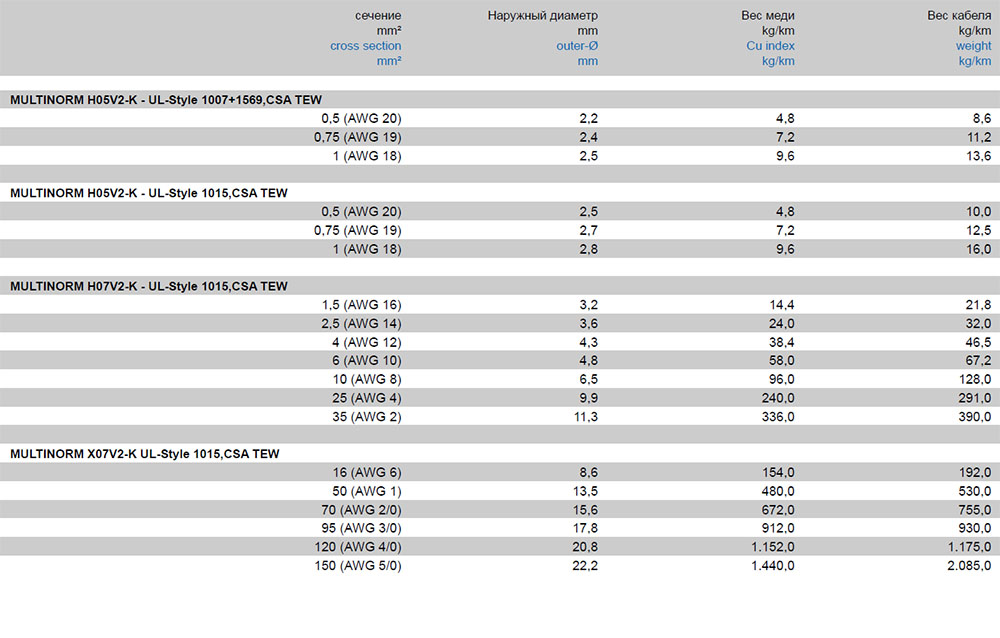Click the outer diameter value '9,9'
Screen dimensions: 1000x638
pyautogui.click(x=589, y=397)
